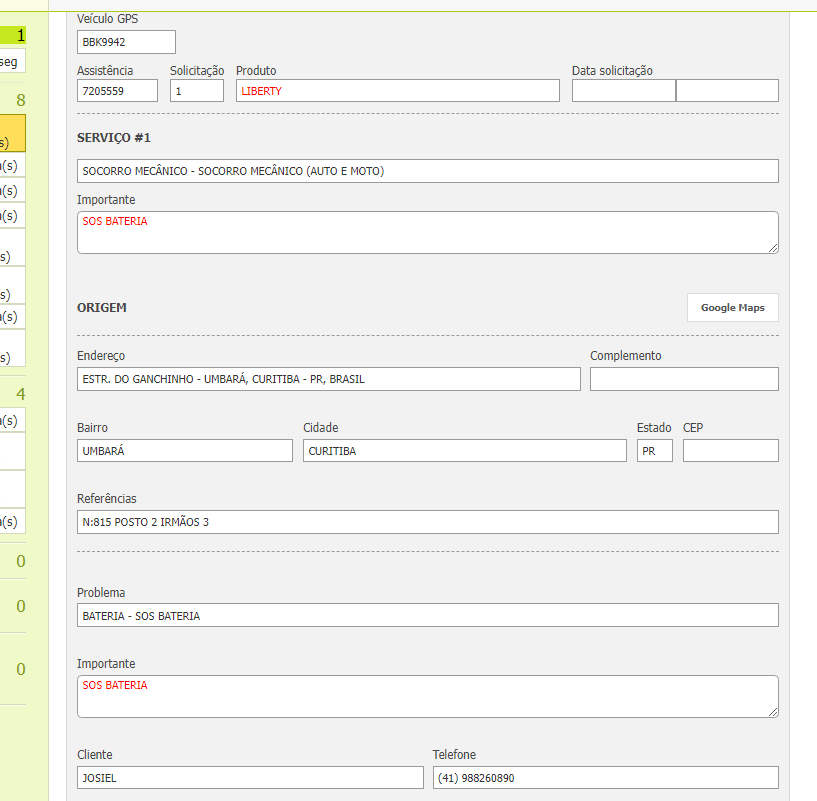Click the first Data solicitação box

[623, 91]
